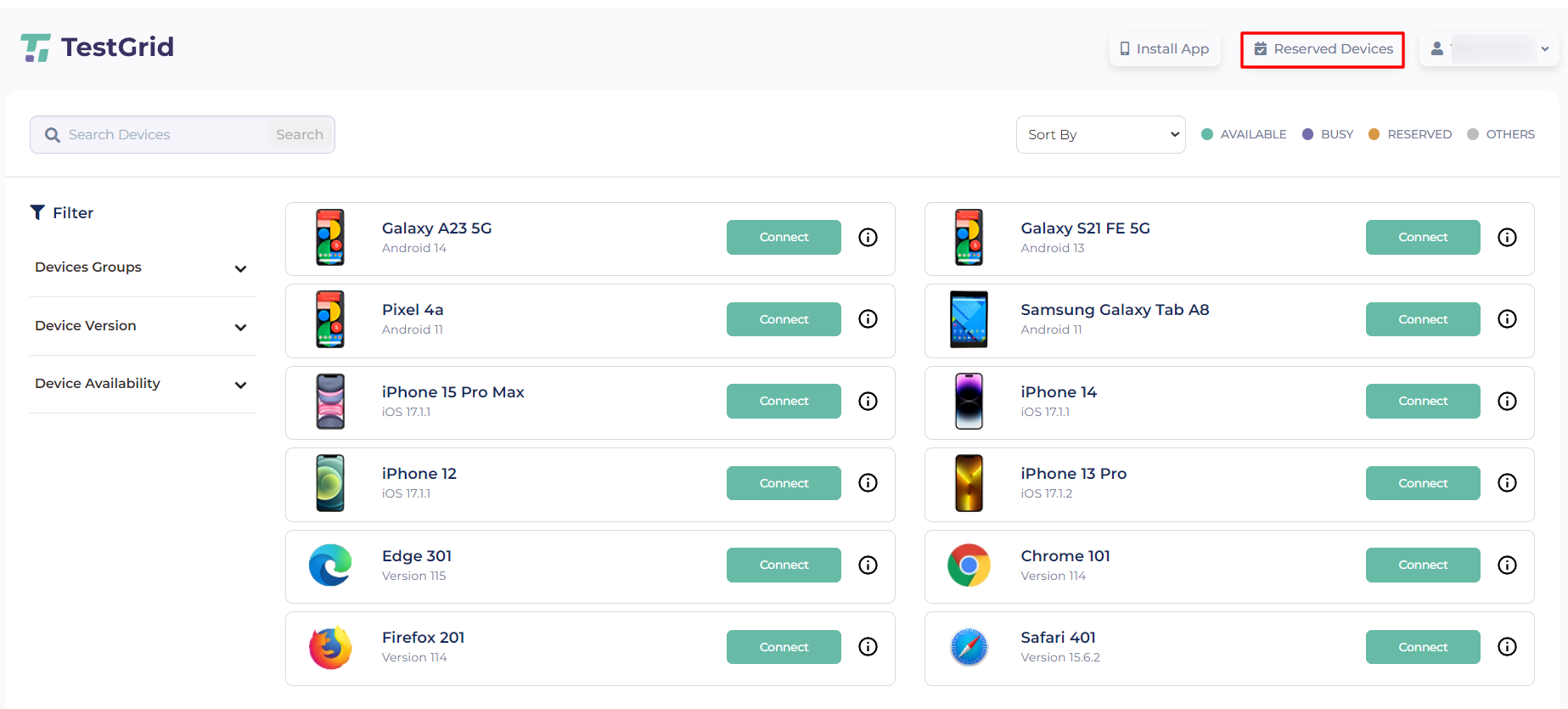Click the user profile icon
Viewport: 1568px width, 709px height.
(x=1437, y=49)
